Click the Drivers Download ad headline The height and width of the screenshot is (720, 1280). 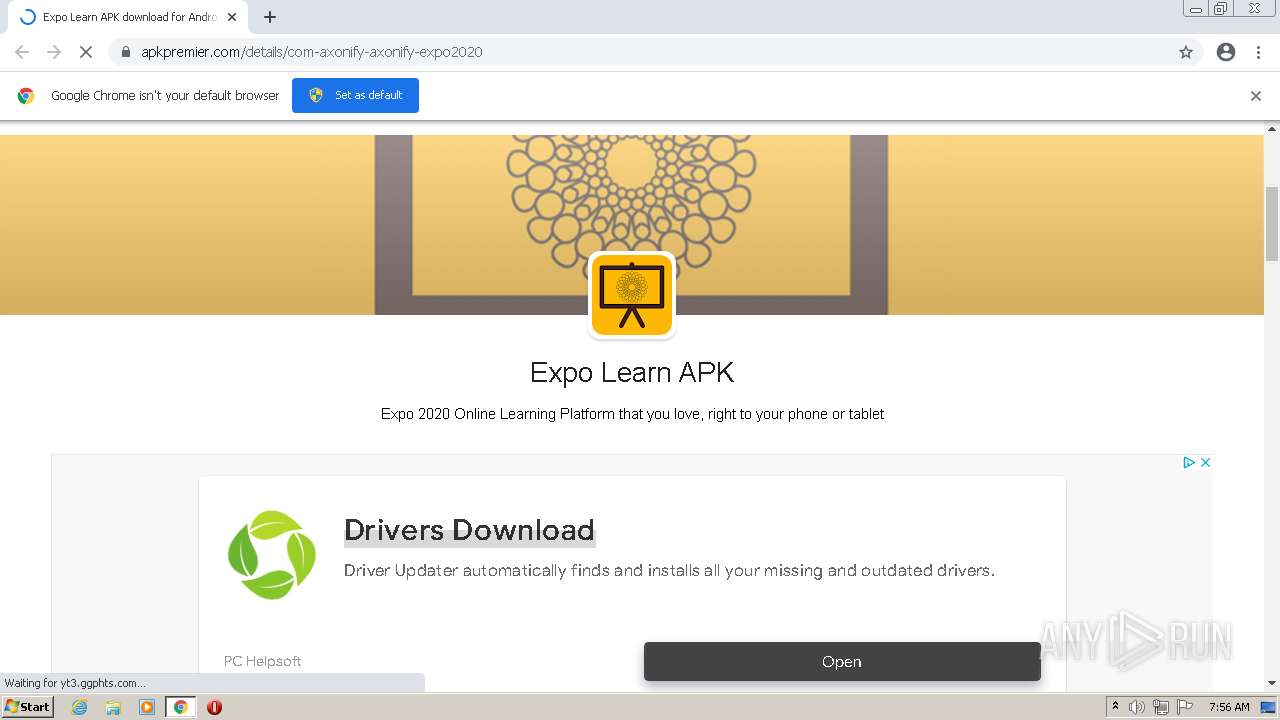coord(469,530)
